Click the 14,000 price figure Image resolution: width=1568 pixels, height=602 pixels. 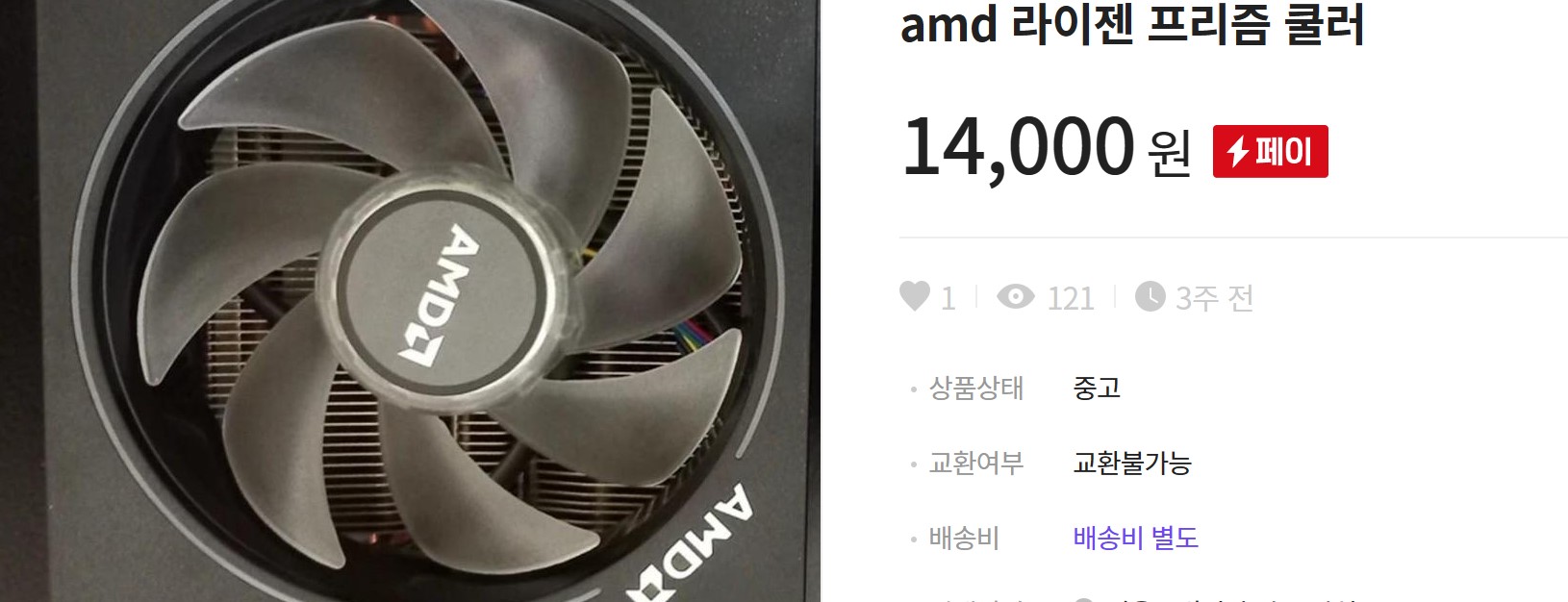click(1019, 146)
